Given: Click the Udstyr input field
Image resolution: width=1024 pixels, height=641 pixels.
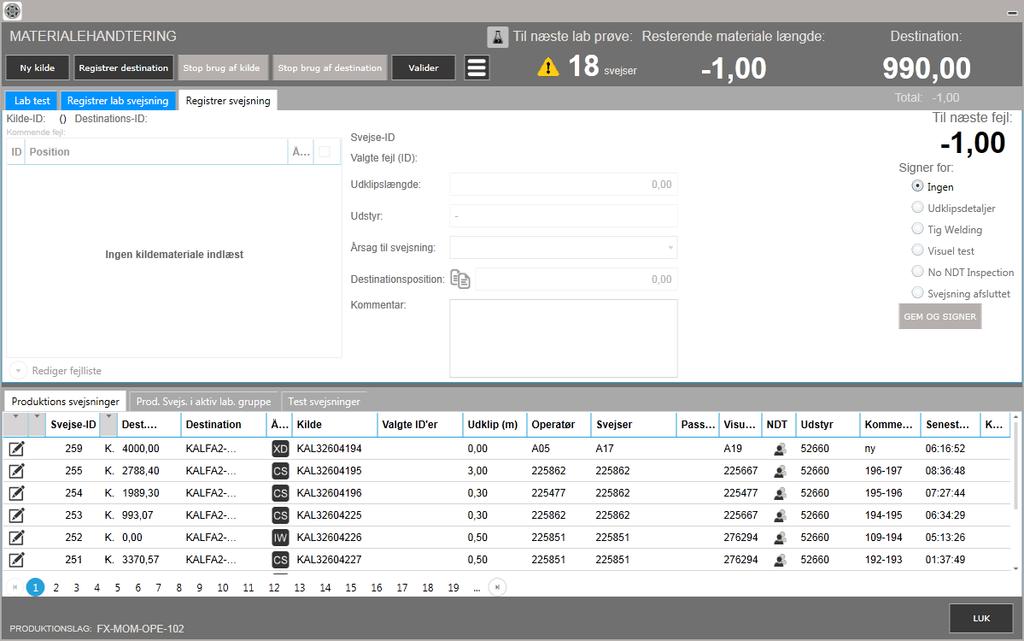Looking at the screenshot, I should click(x=563, y=215).
